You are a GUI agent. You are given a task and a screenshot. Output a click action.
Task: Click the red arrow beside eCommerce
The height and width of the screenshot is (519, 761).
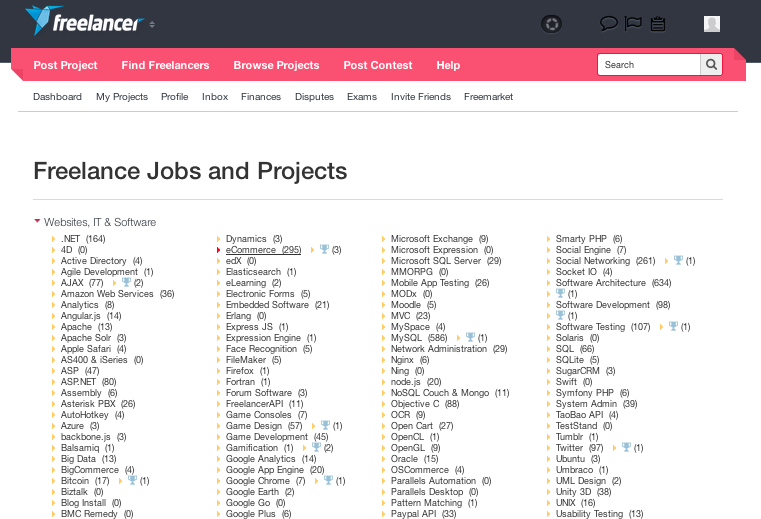point(219,250)
